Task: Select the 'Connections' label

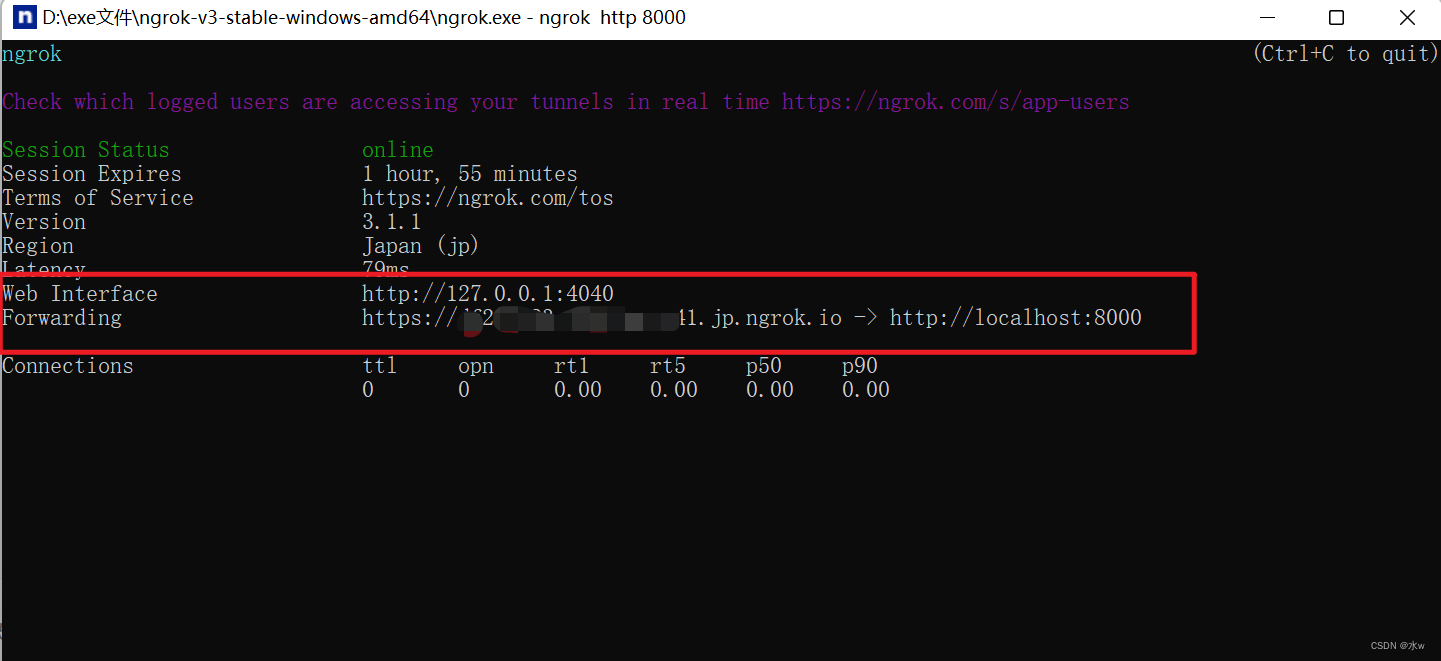Action: pos(68,366)
